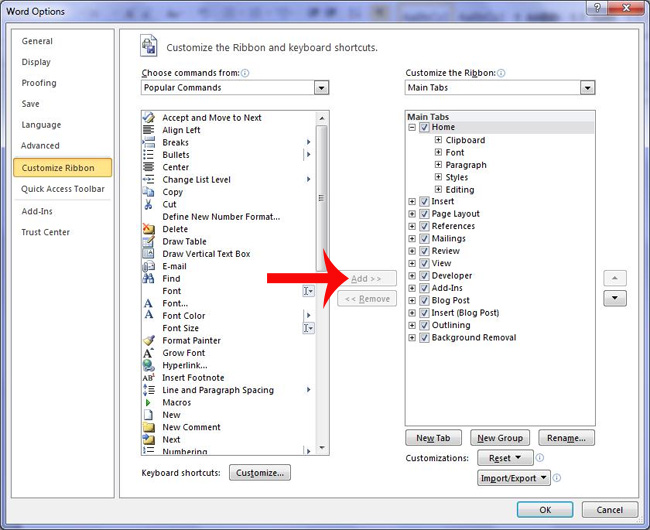Uncheck the Home tab checkbox

[424, 127]
